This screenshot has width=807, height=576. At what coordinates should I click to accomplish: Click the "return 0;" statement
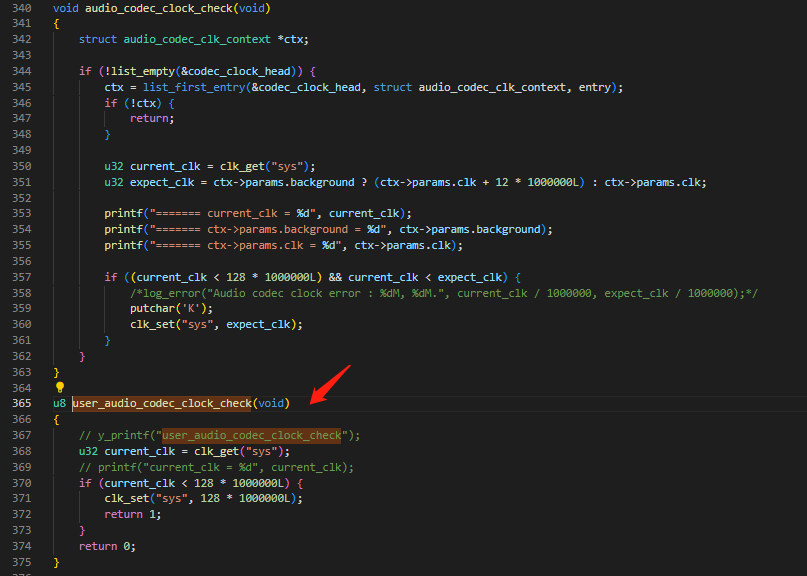click(x=107, y=546)
